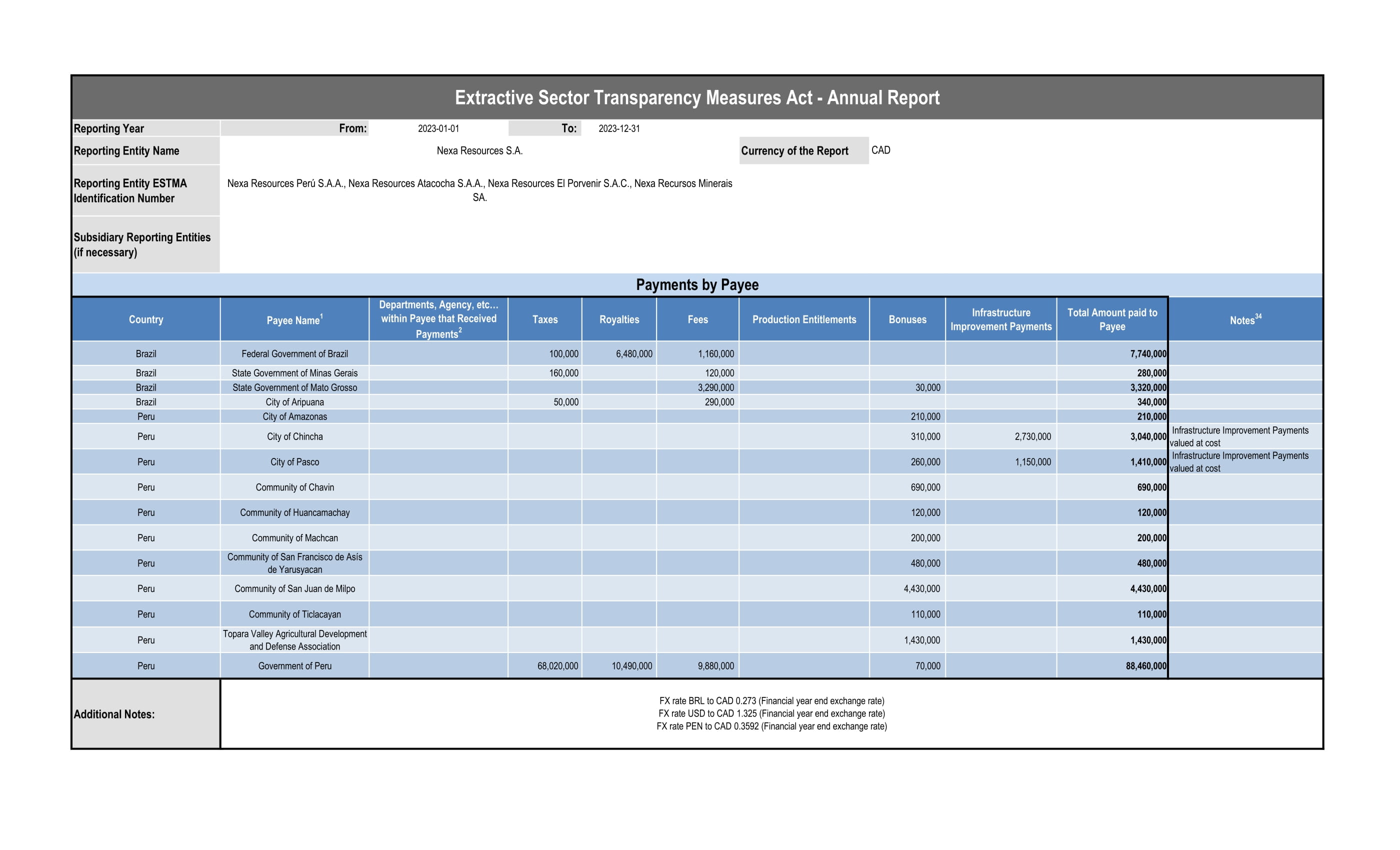Click City of Chincha infrastructure payment 2,730,000
Viewport: 1400px width, 850px height.
(x=1032, y=436)
